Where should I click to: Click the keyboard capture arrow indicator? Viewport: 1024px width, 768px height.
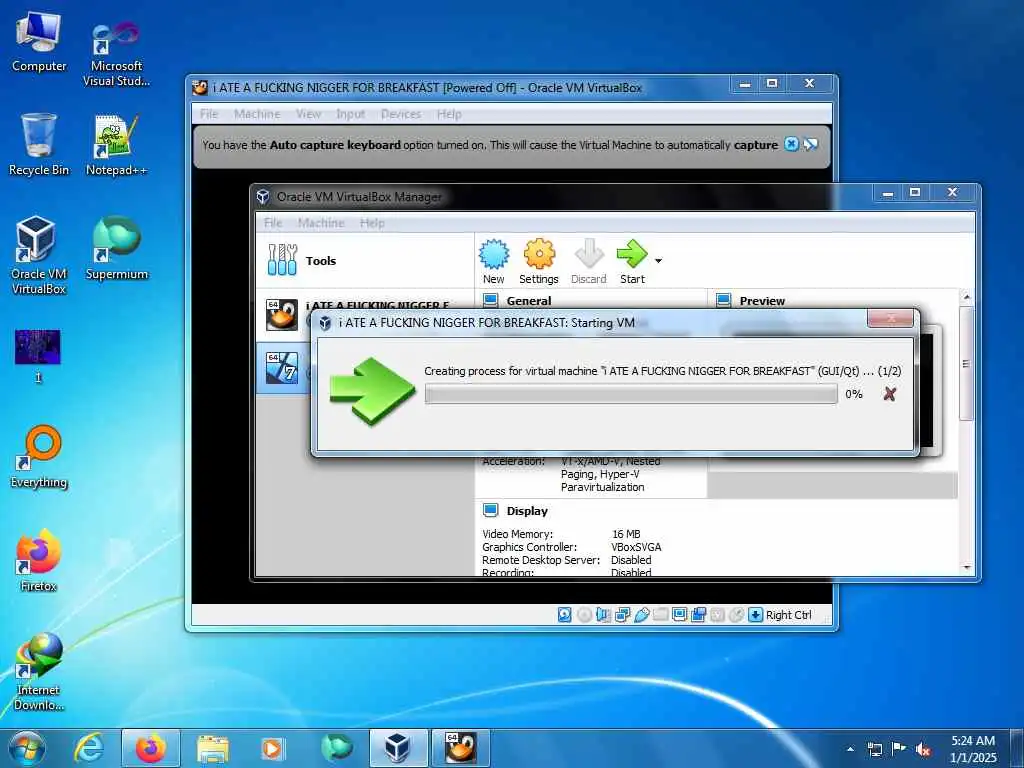[x=755, y=615]
